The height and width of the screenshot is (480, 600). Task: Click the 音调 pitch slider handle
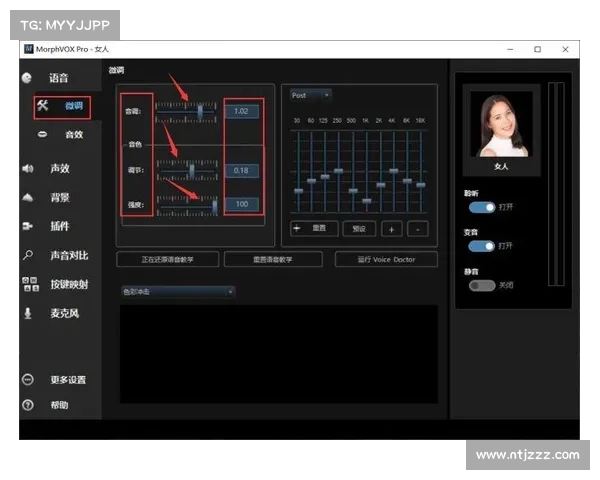pos(200,112)
